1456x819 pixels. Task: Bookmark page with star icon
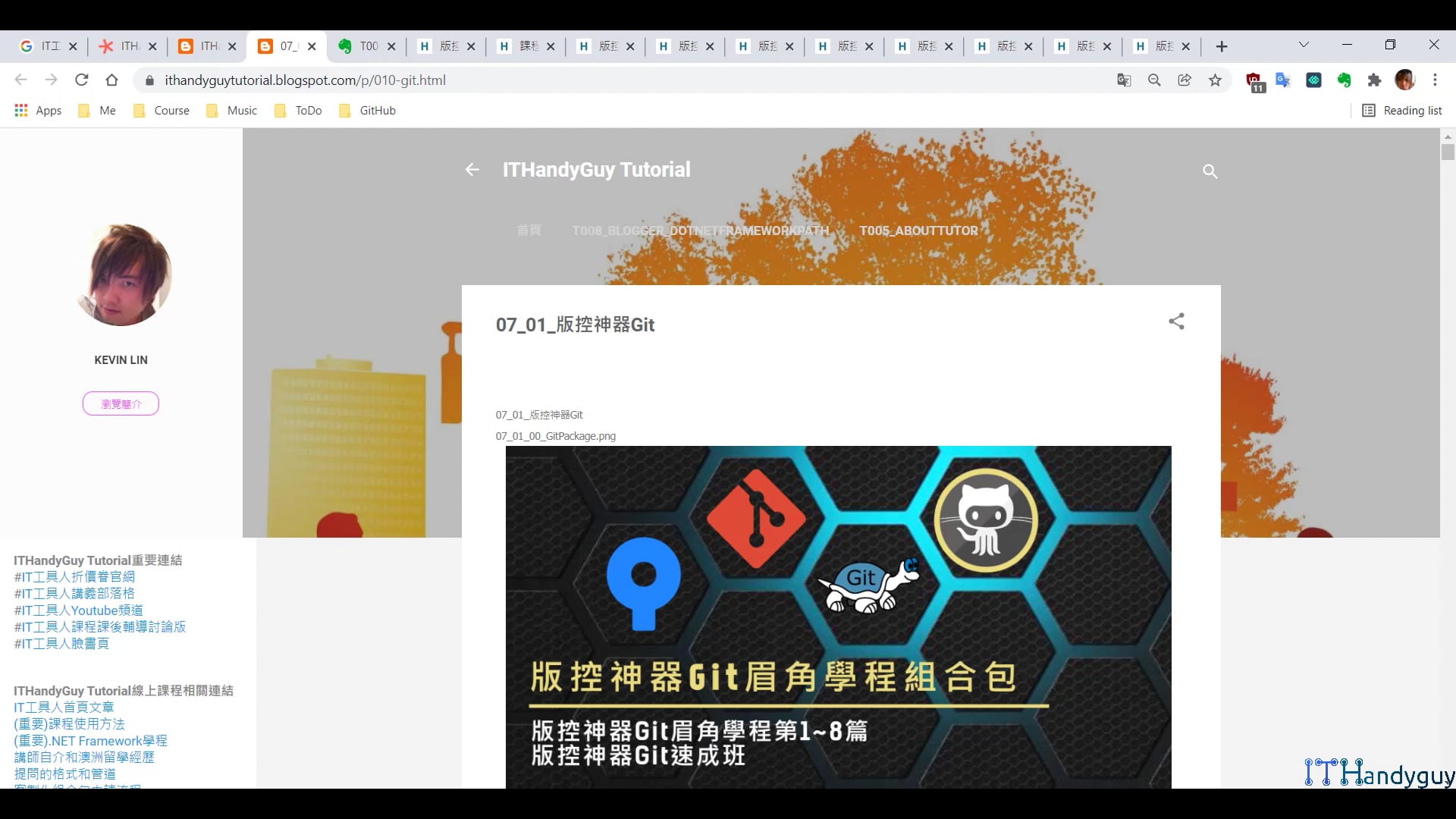(x=1215, y=80)
